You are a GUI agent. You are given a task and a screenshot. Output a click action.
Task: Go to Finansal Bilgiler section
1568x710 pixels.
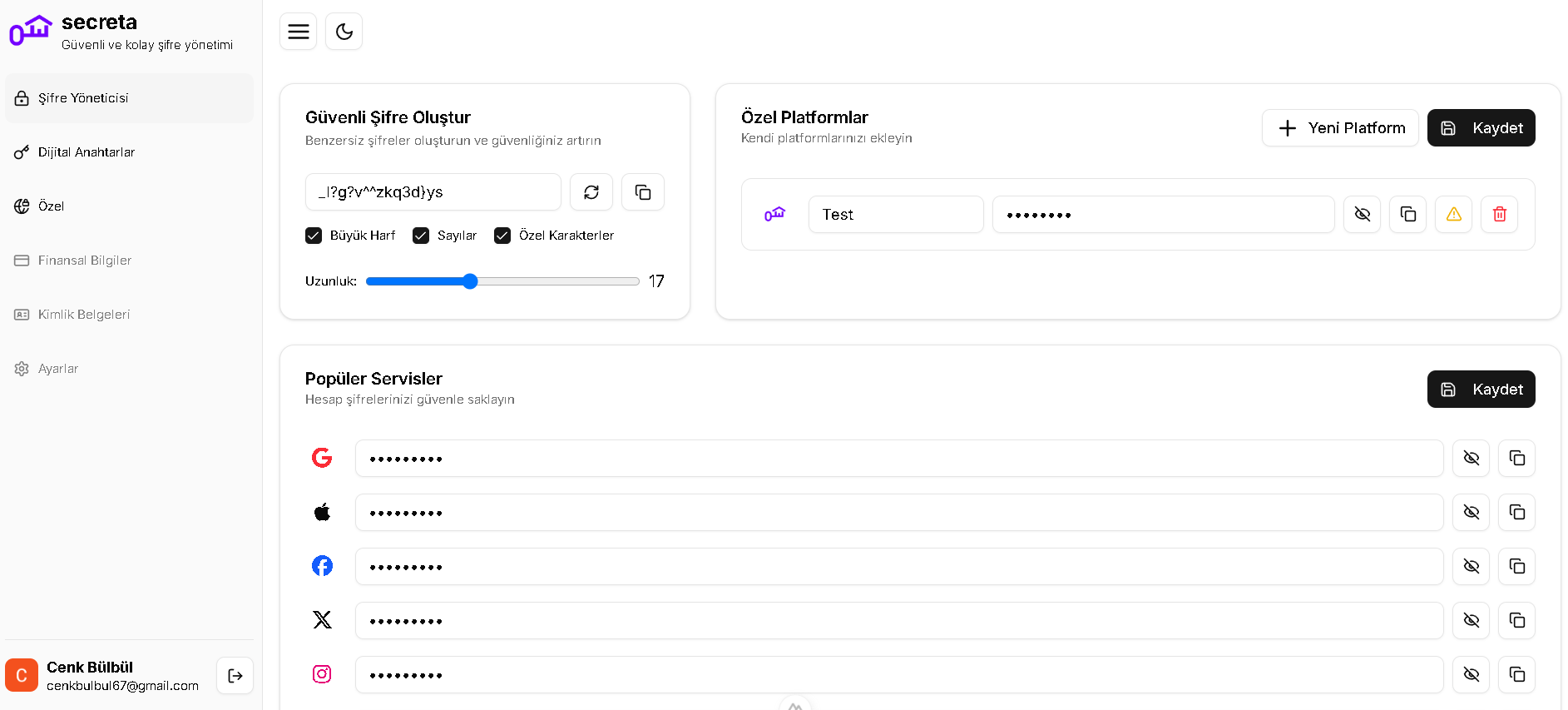[x=85, y=261]
